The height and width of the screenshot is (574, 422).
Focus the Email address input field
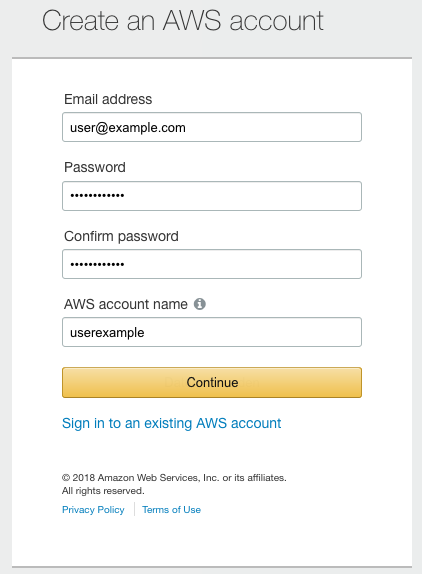[212, 127]
